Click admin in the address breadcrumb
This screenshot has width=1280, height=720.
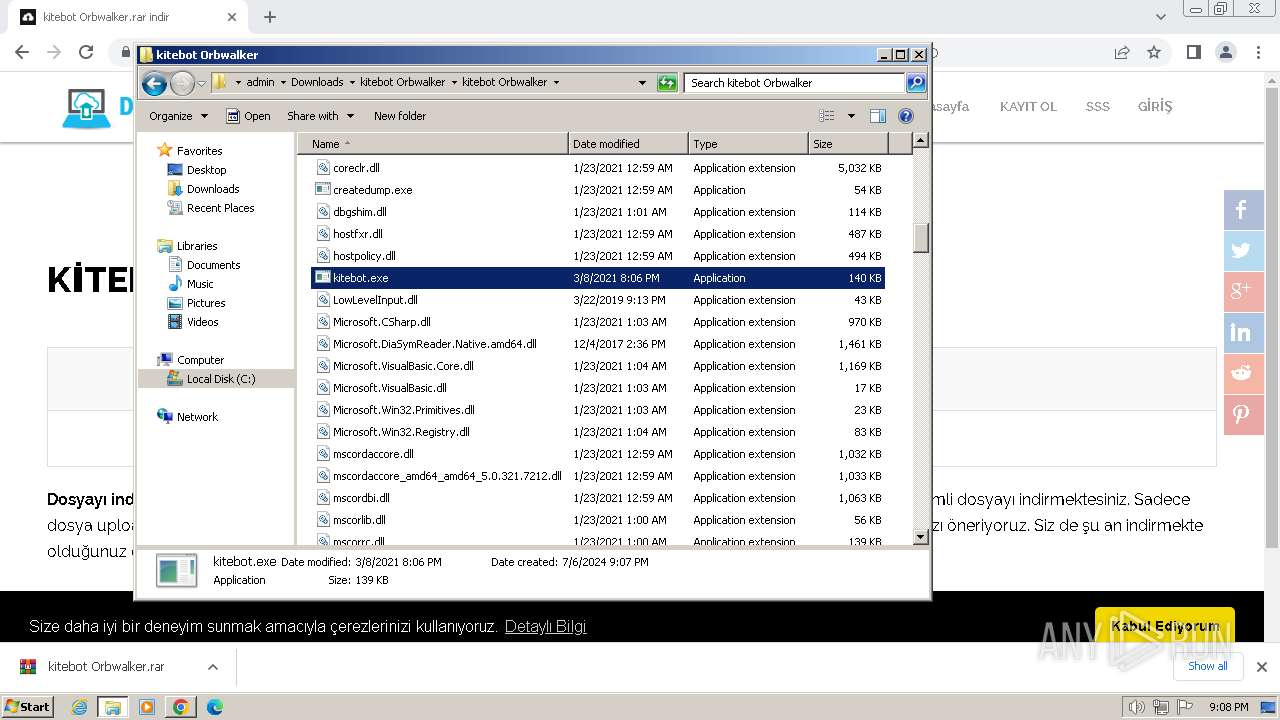[x=260, y=82]
